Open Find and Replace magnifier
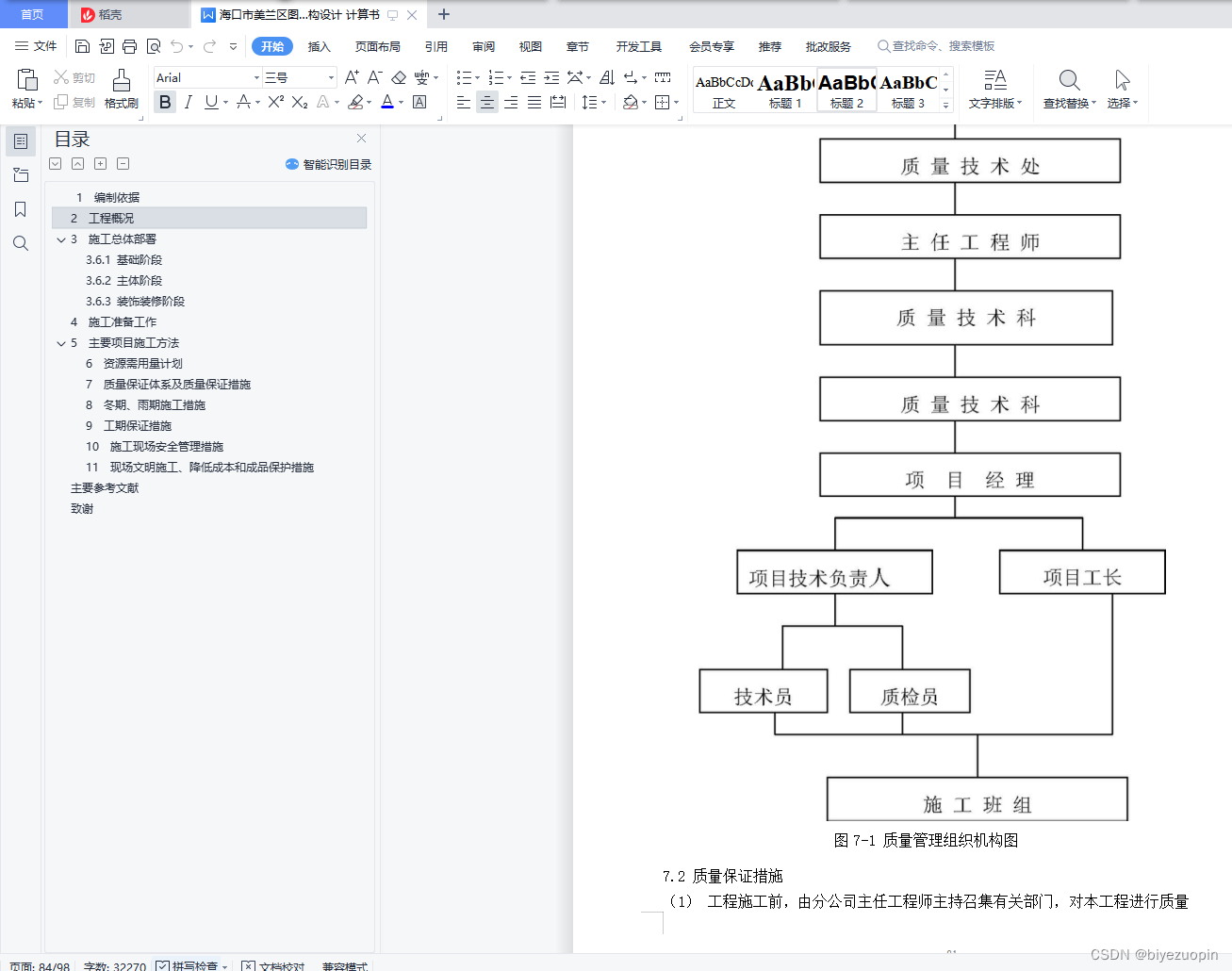Image resolution: width=1232 pixels, height=971 pixels. (1069, 80)
